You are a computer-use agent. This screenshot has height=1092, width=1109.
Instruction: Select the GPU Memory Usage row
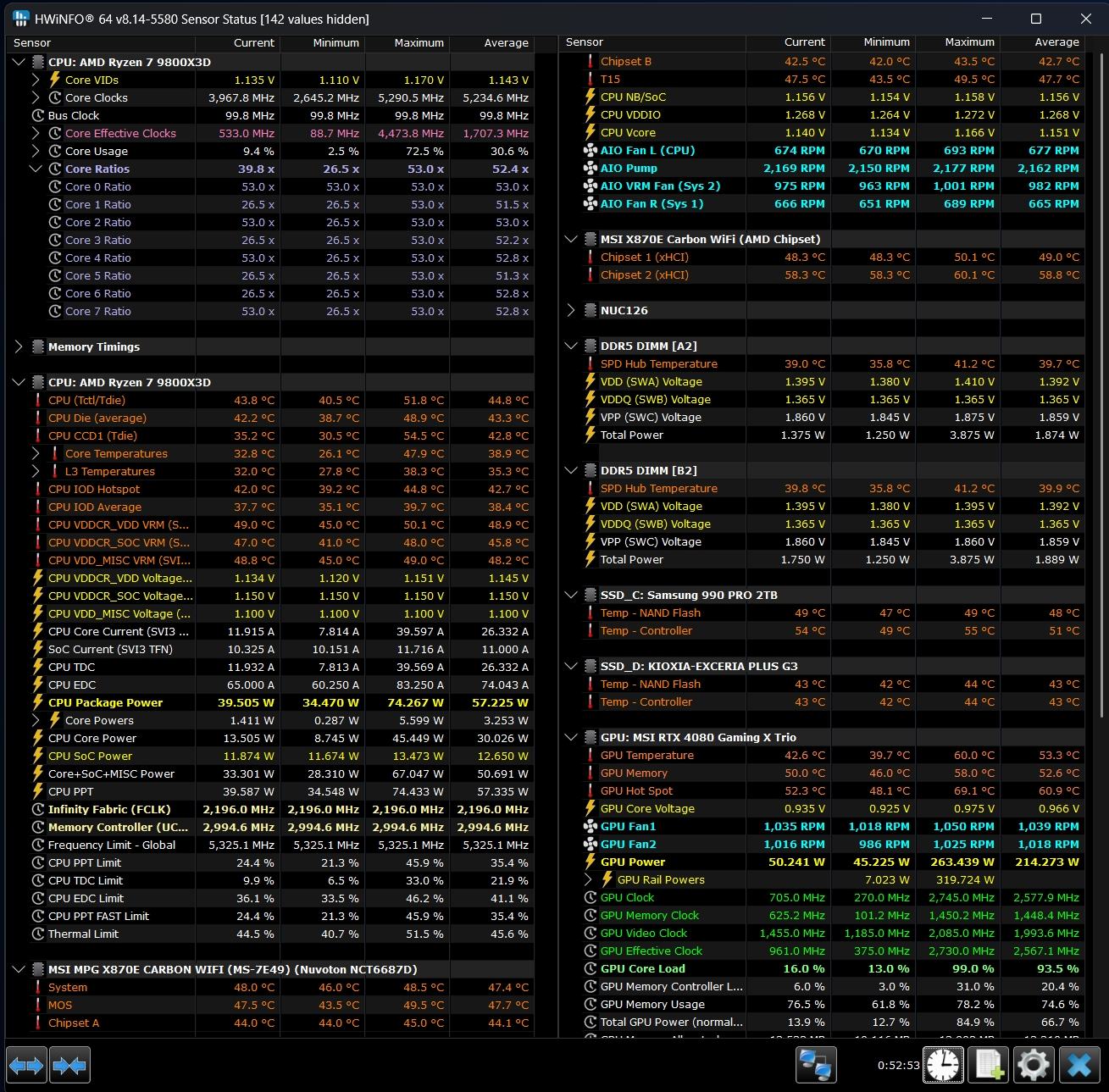822,1004
